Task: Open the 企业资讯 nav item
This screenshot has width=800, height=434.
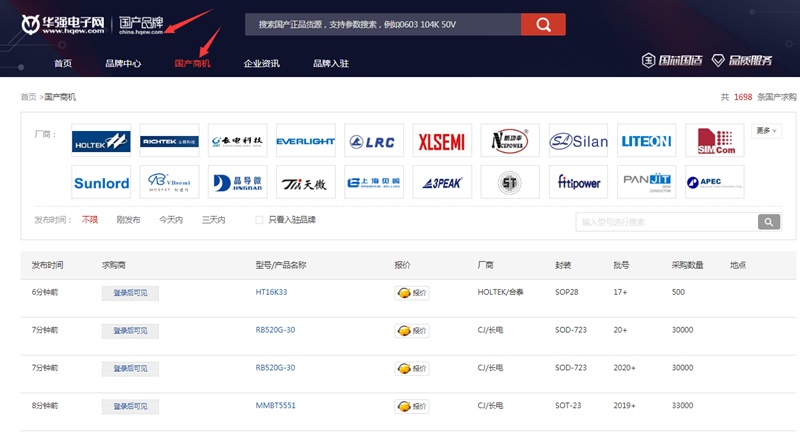Action: pyautogui.click(x=261, y=63)
